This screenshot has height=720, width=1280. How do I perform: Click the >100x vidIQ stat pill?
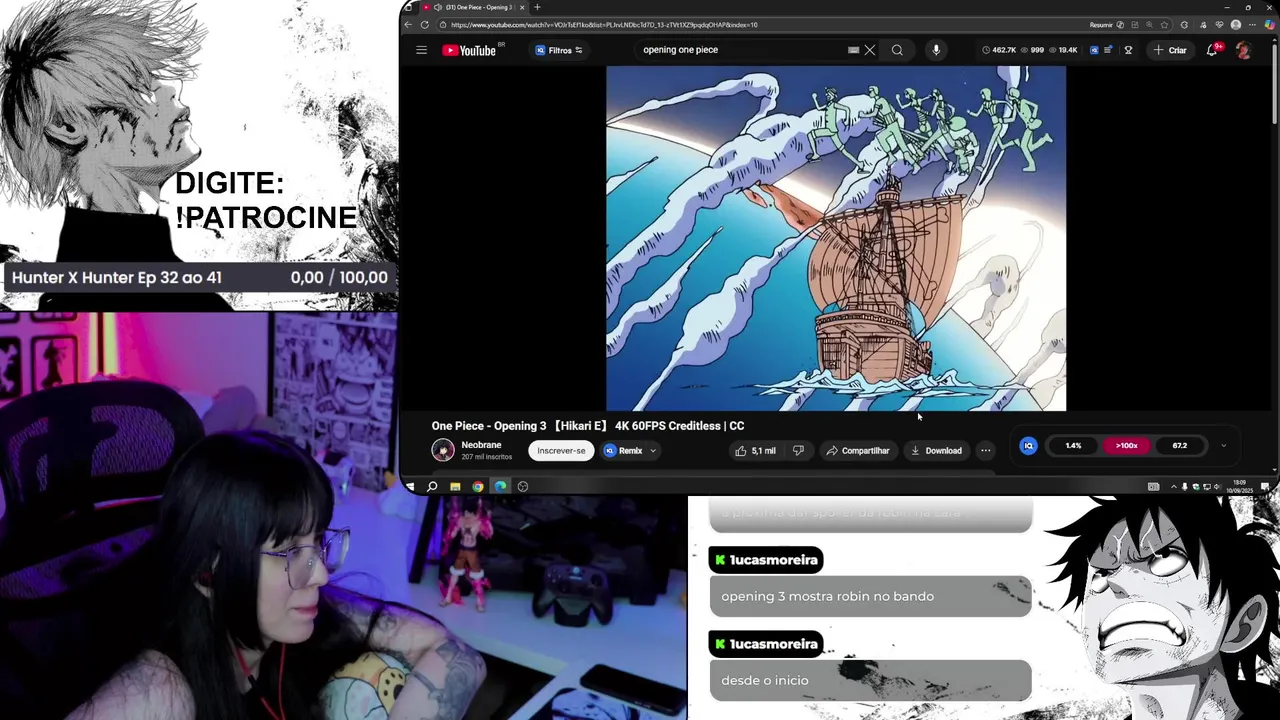click(1126, 446)
